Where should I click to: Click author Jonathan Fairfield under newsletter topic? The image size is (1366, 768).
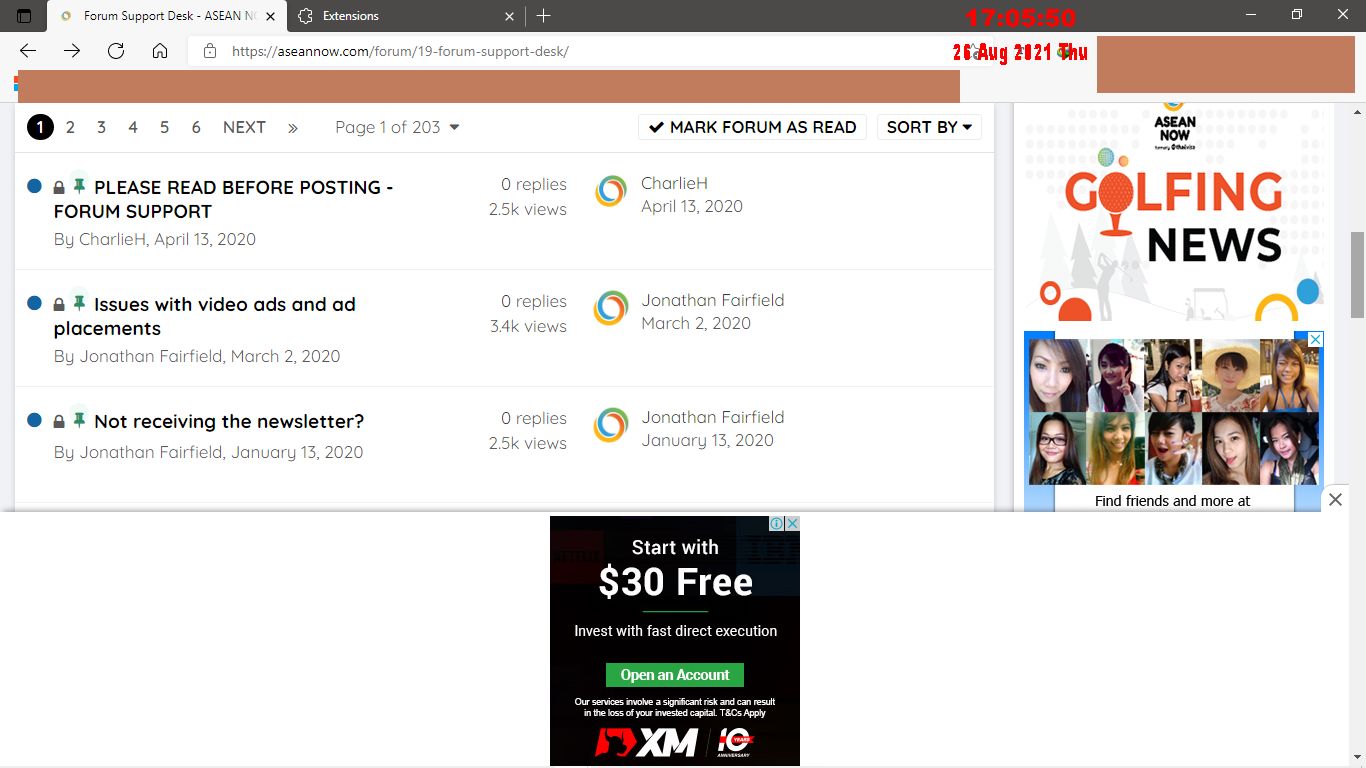click(x=151, y=452)
